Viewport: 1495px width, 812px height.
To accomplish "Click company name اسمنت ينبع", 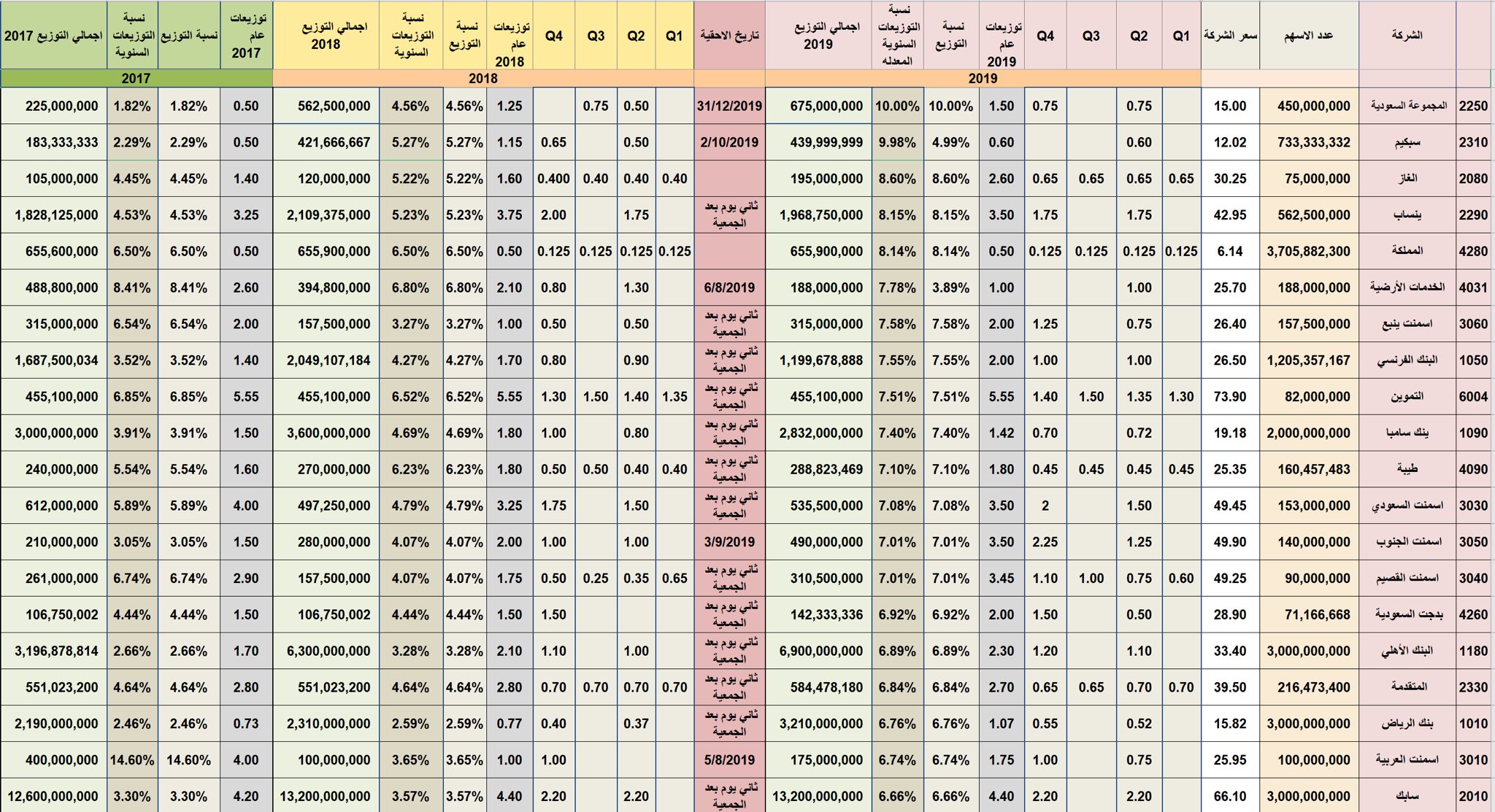I will (x=1408, y=324).
